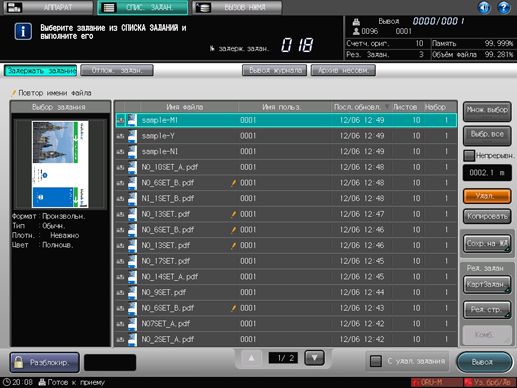Click the job type icon of N0_9SET.pdf row
Image resolution: width=517 pixels, height=388 pixels.
coord(121,292)
